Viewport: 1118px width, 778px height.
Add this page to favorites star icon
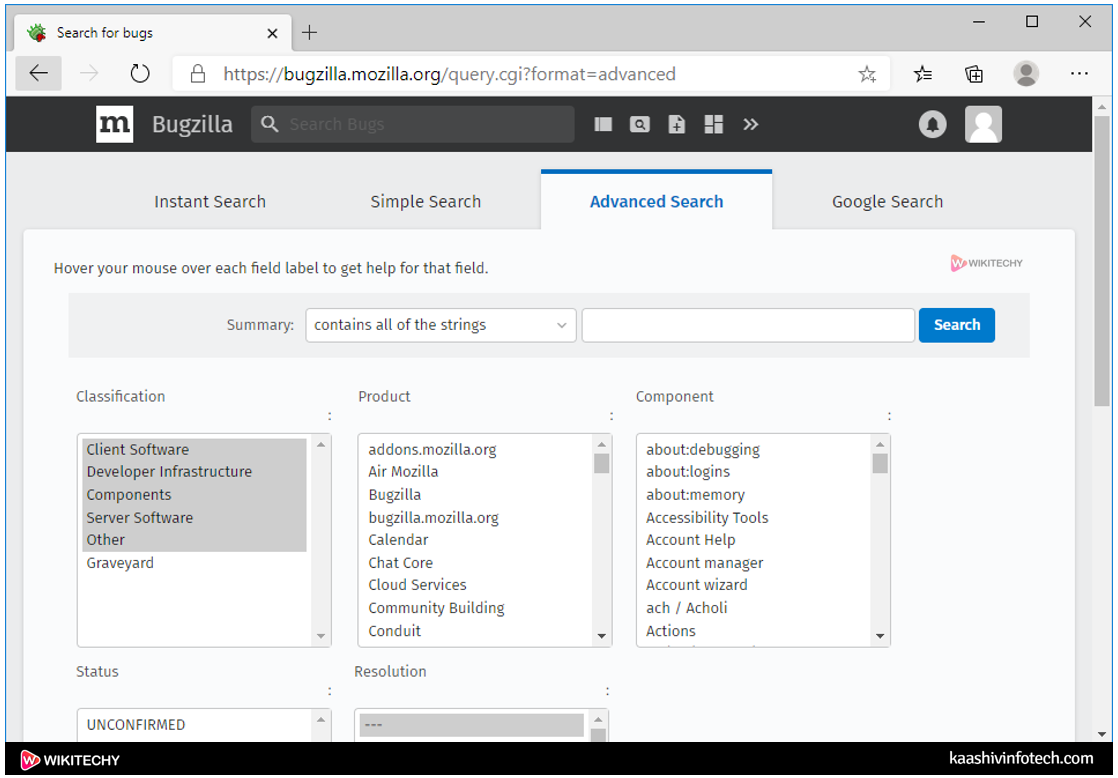(867, 74)
